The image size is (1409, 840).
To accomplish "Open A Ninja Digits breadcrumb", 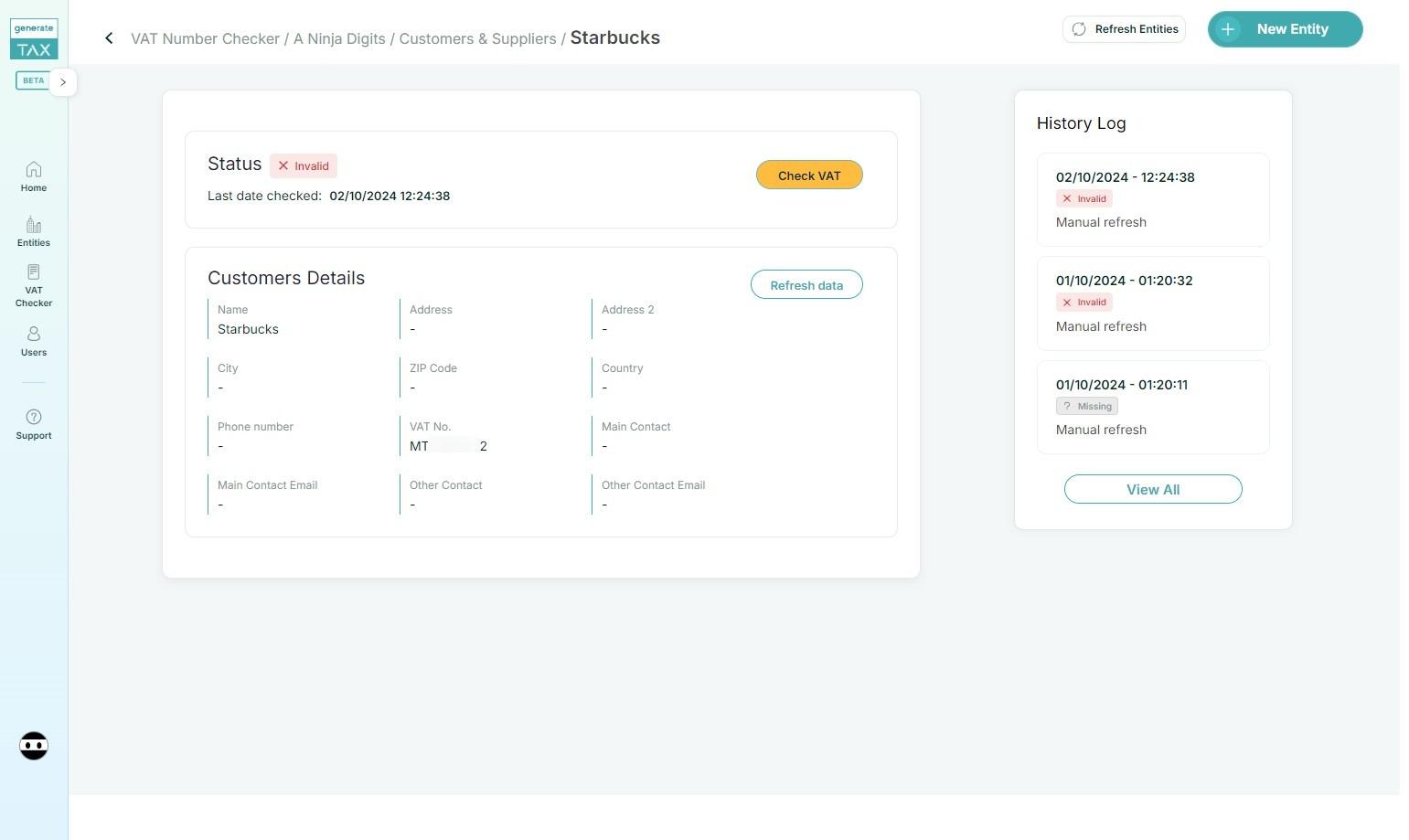I will 339,38.
